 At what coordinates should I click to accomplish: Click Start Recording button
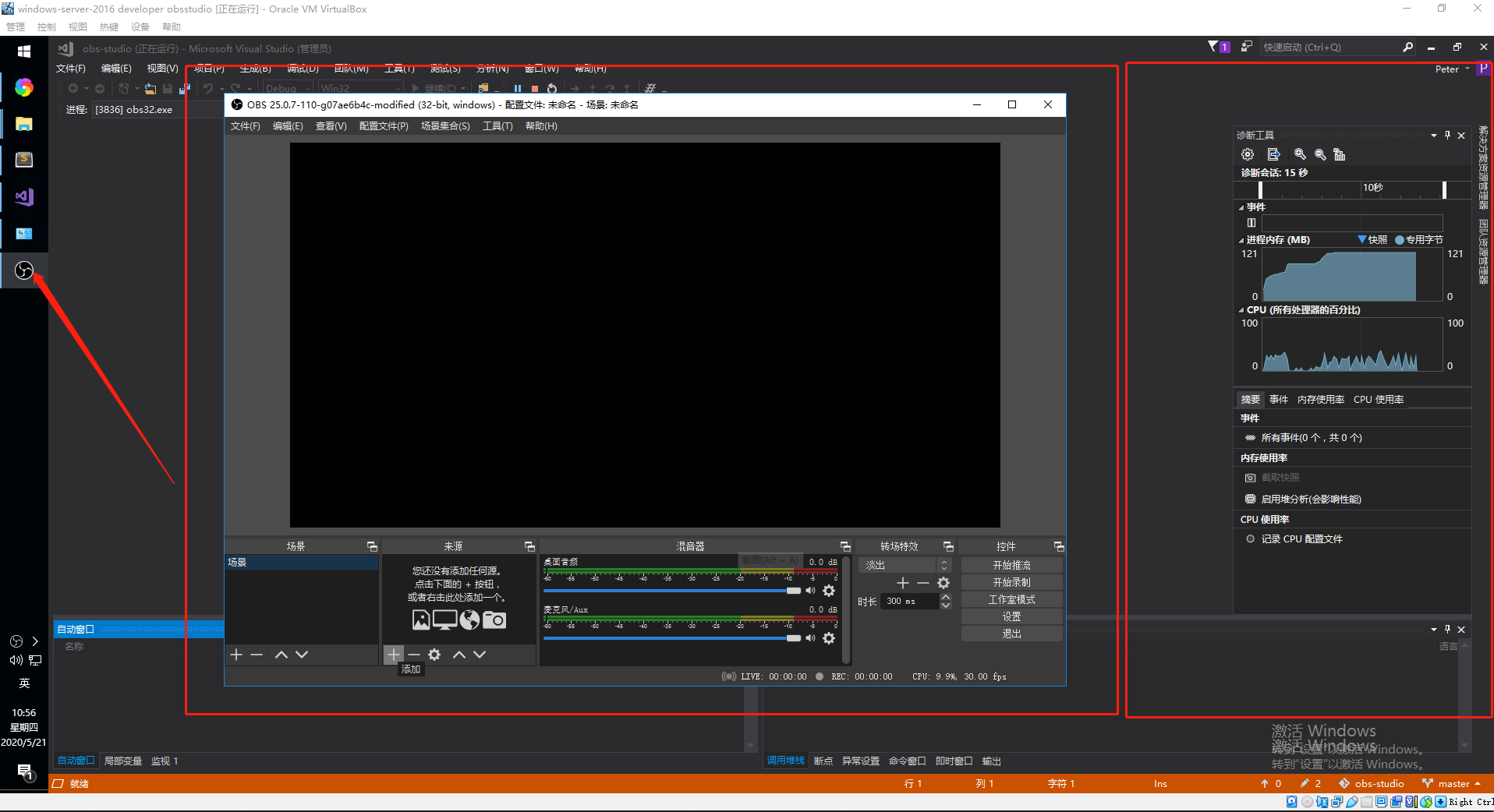coord(1011,582)
